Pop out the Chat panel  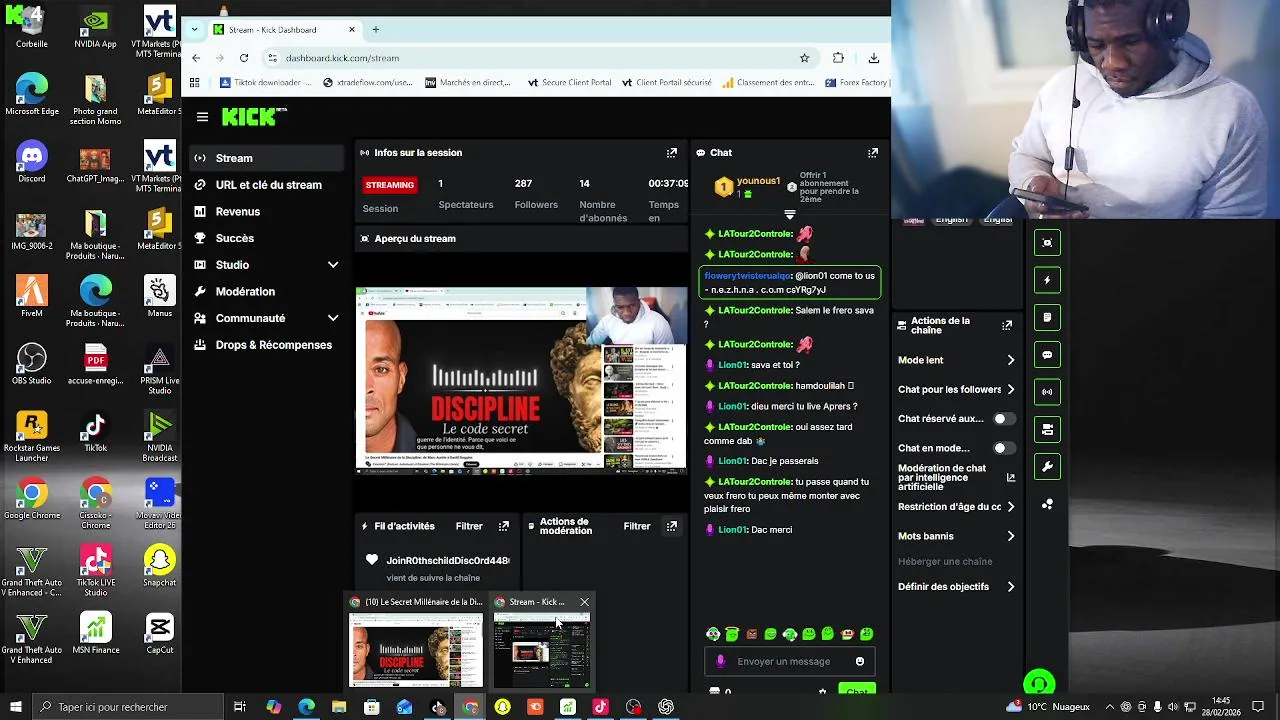pyautogui.click(x=873, y=153)
